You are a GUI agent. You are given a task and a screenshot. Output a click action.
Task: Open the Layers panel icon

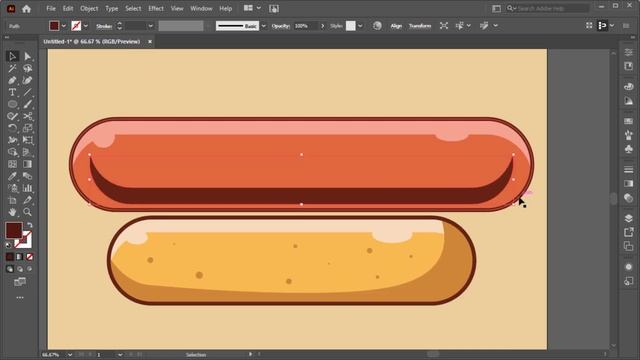coord(629,218)
